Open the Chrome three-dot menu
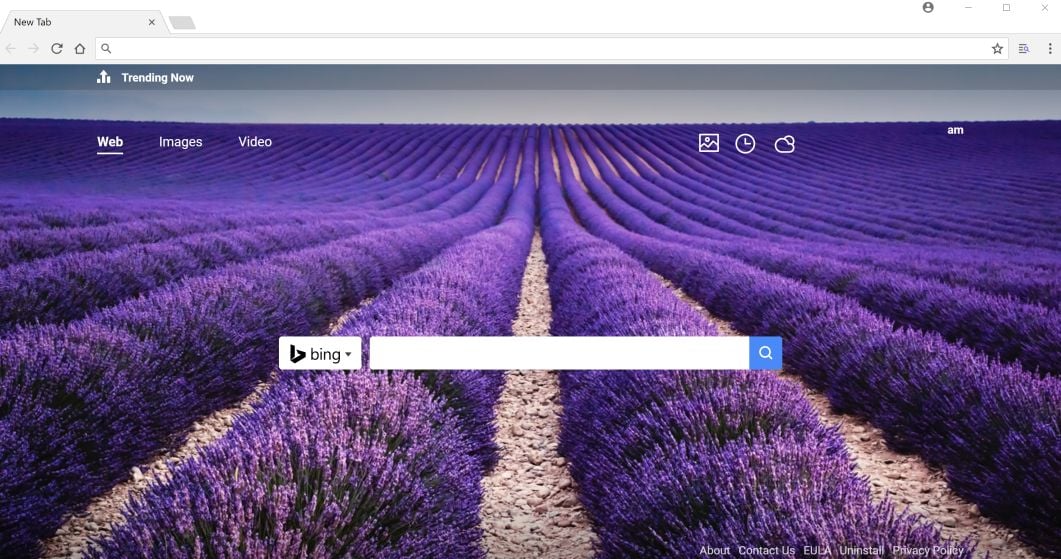The height and width of the screenshot is (559, 1061). (x=1050, y=48)
